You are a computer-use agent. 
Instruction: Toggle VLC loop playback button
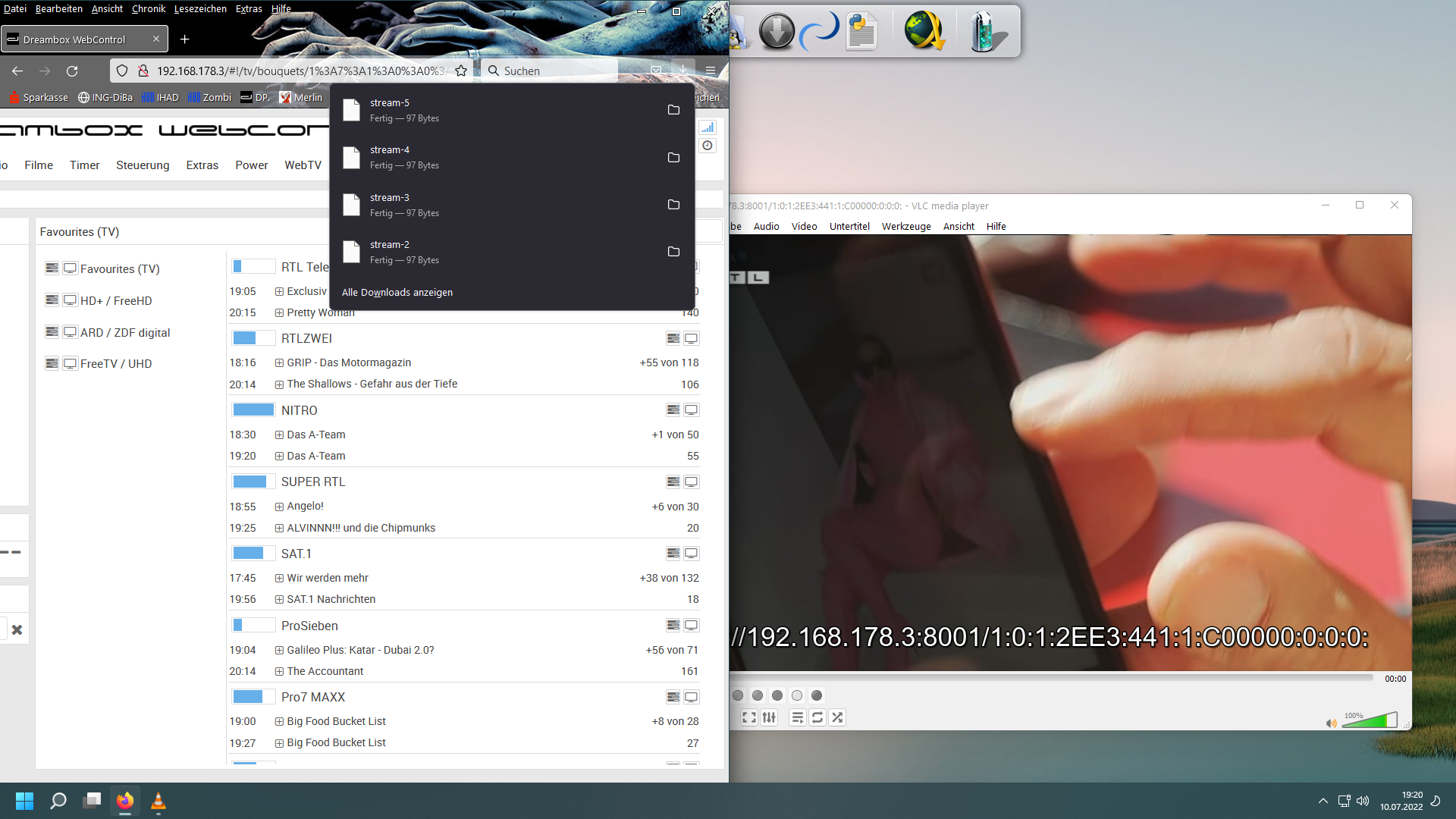[x=817, y=717]
